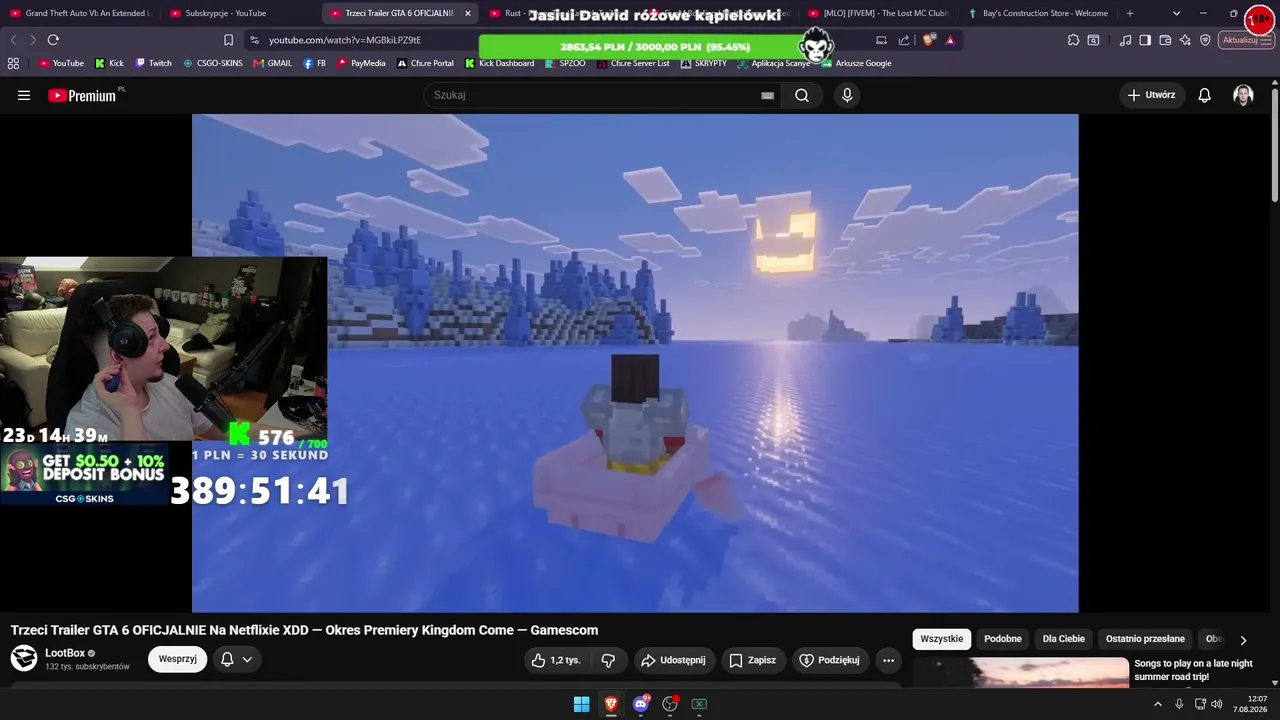Open Discord from the taskbar
Viewport: 1280px width, 720px height.
click(x=641, y=704)
